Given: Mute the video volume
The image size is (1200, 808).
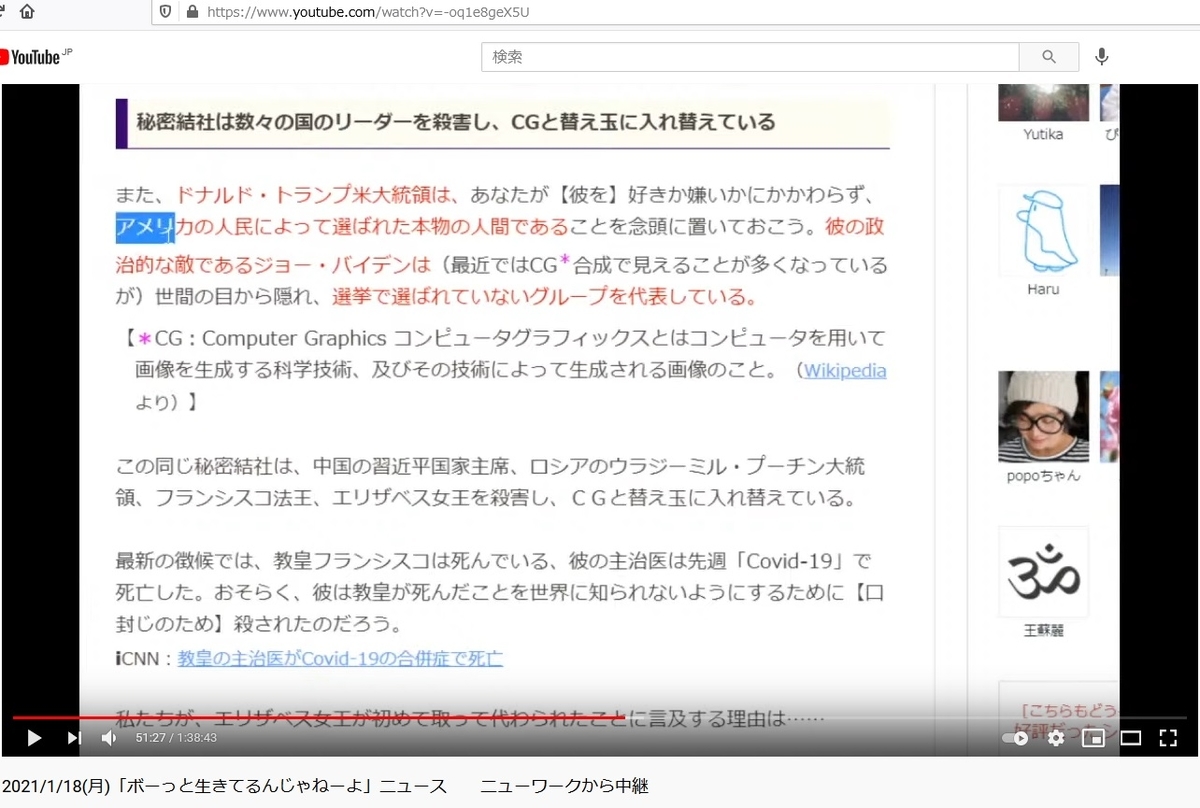Looking at the screenshot, I should (109, 738).
